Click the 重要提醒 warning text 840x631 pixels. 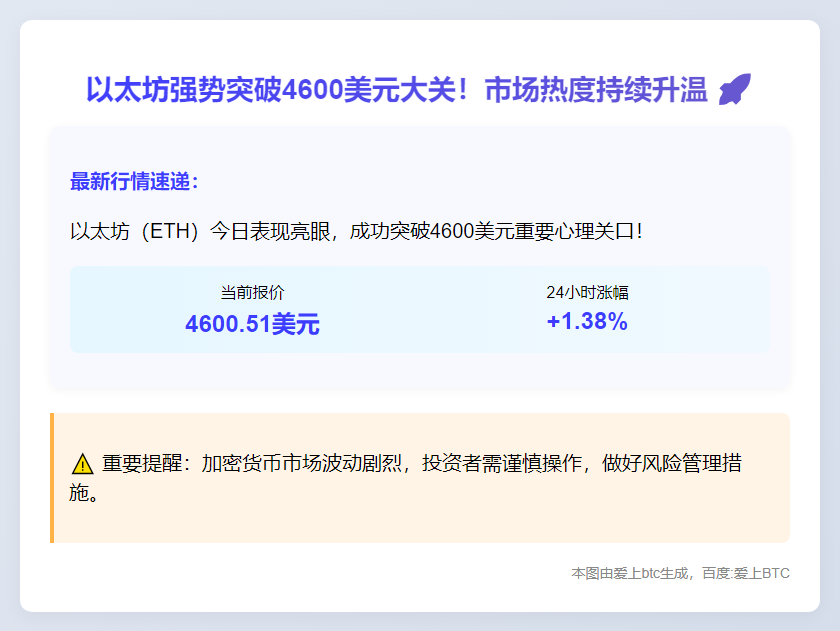pos(142,464)
